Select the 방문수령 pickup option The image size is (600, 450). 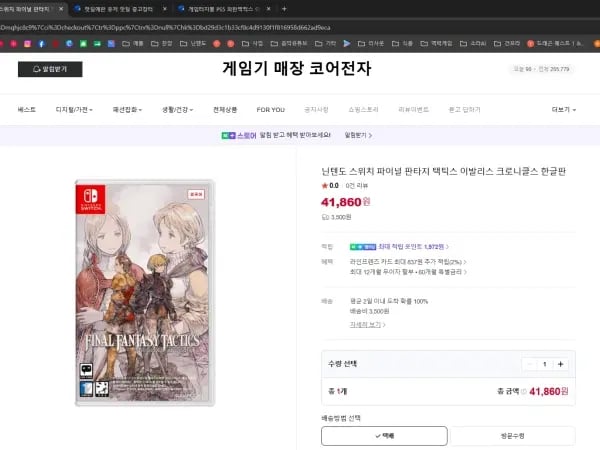coord(512,436)
